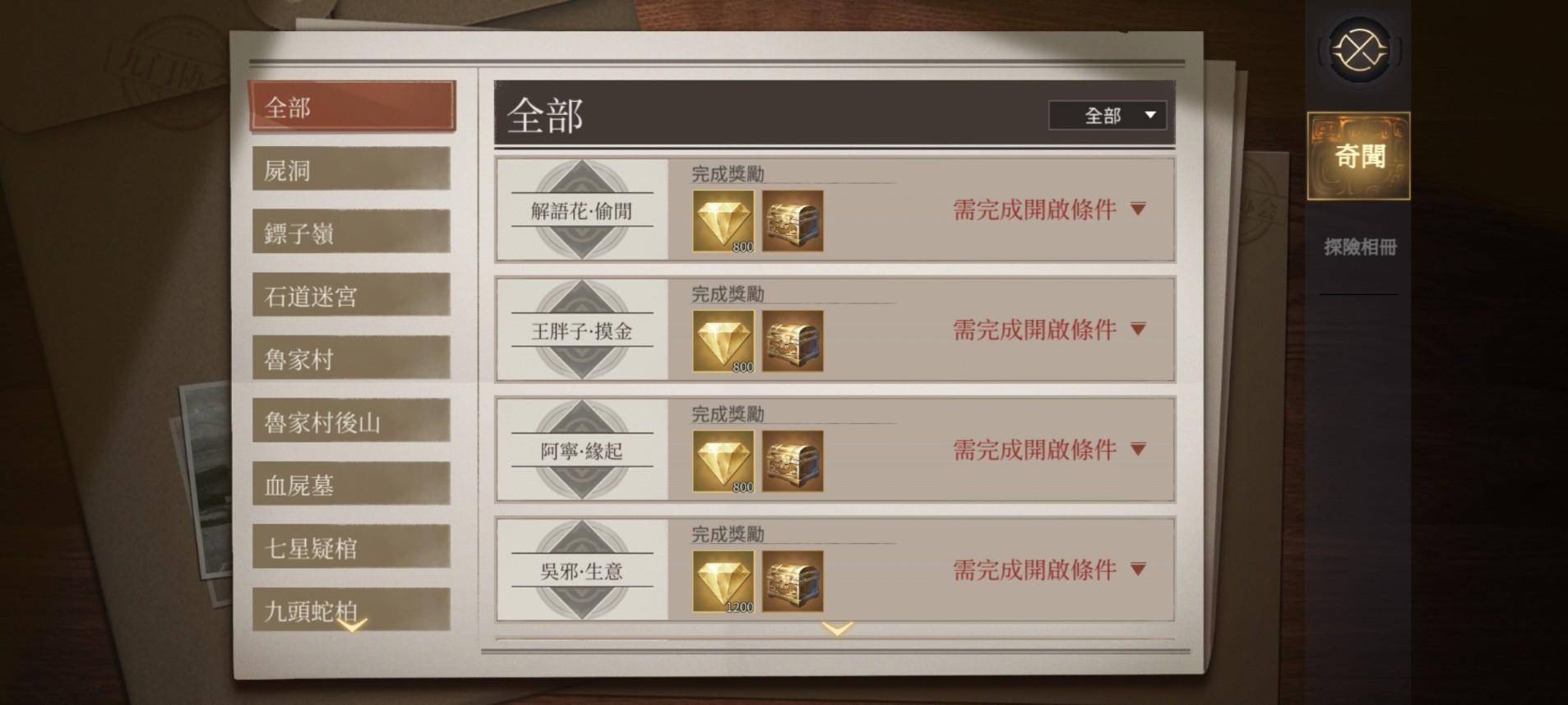Screen dimensions: 1568x705
Task: Tap the diamond reward for 解語花·偷閒
Action: coord(723,221)
